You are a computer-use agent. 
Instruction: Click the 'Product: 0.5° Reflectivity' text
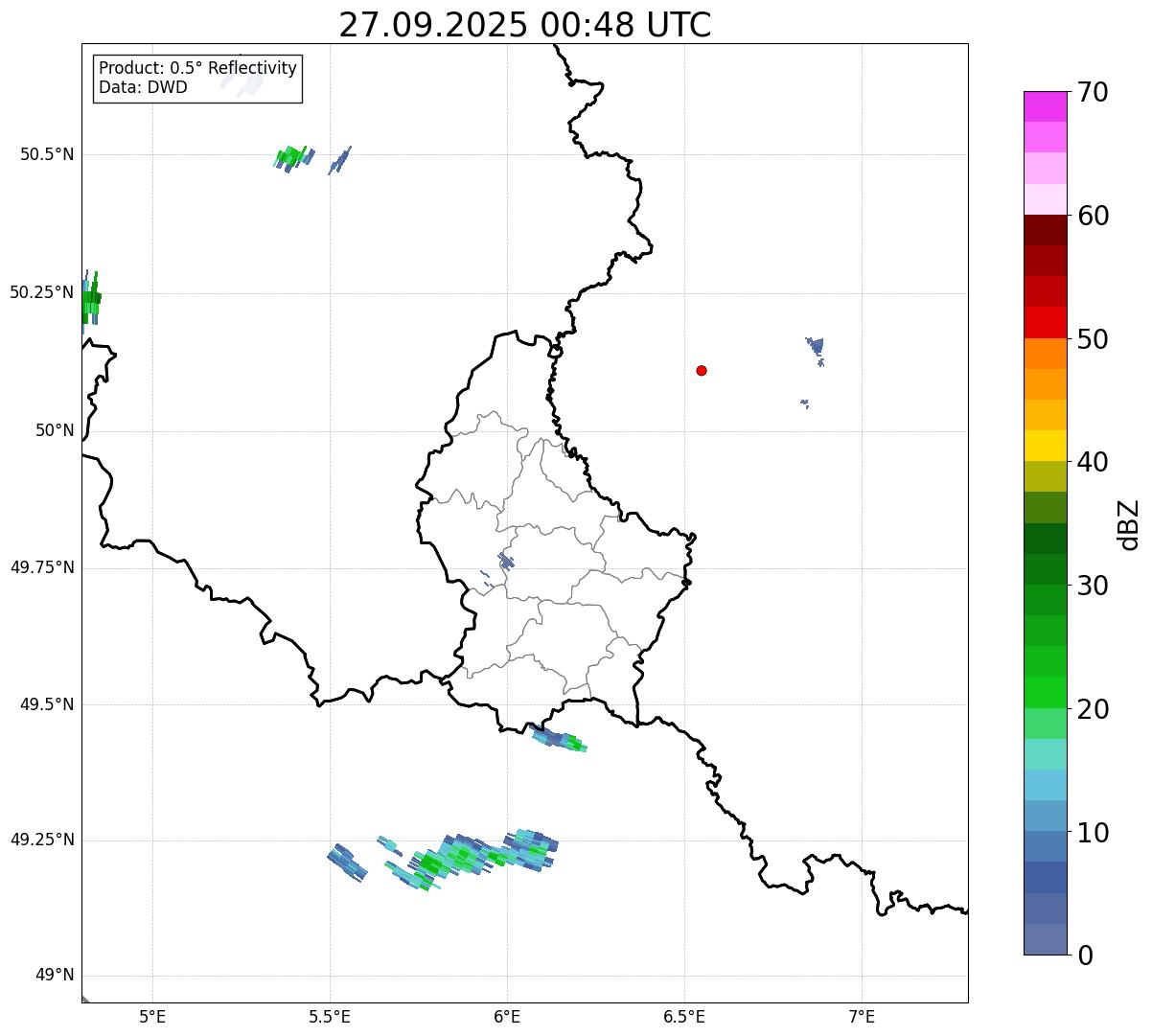point(197,68)
